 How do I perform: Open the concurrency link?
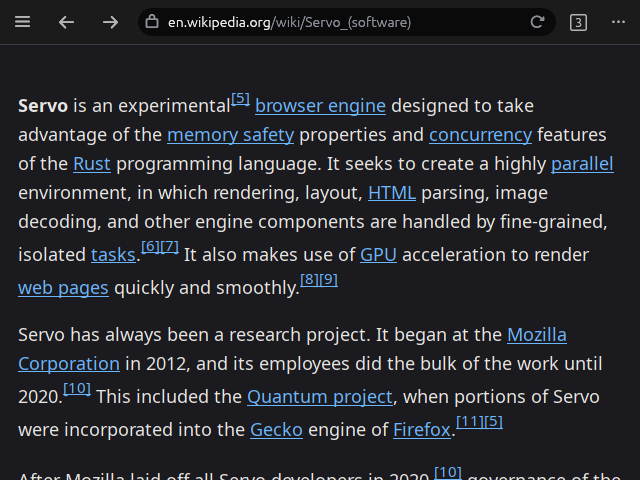[480, 135]
